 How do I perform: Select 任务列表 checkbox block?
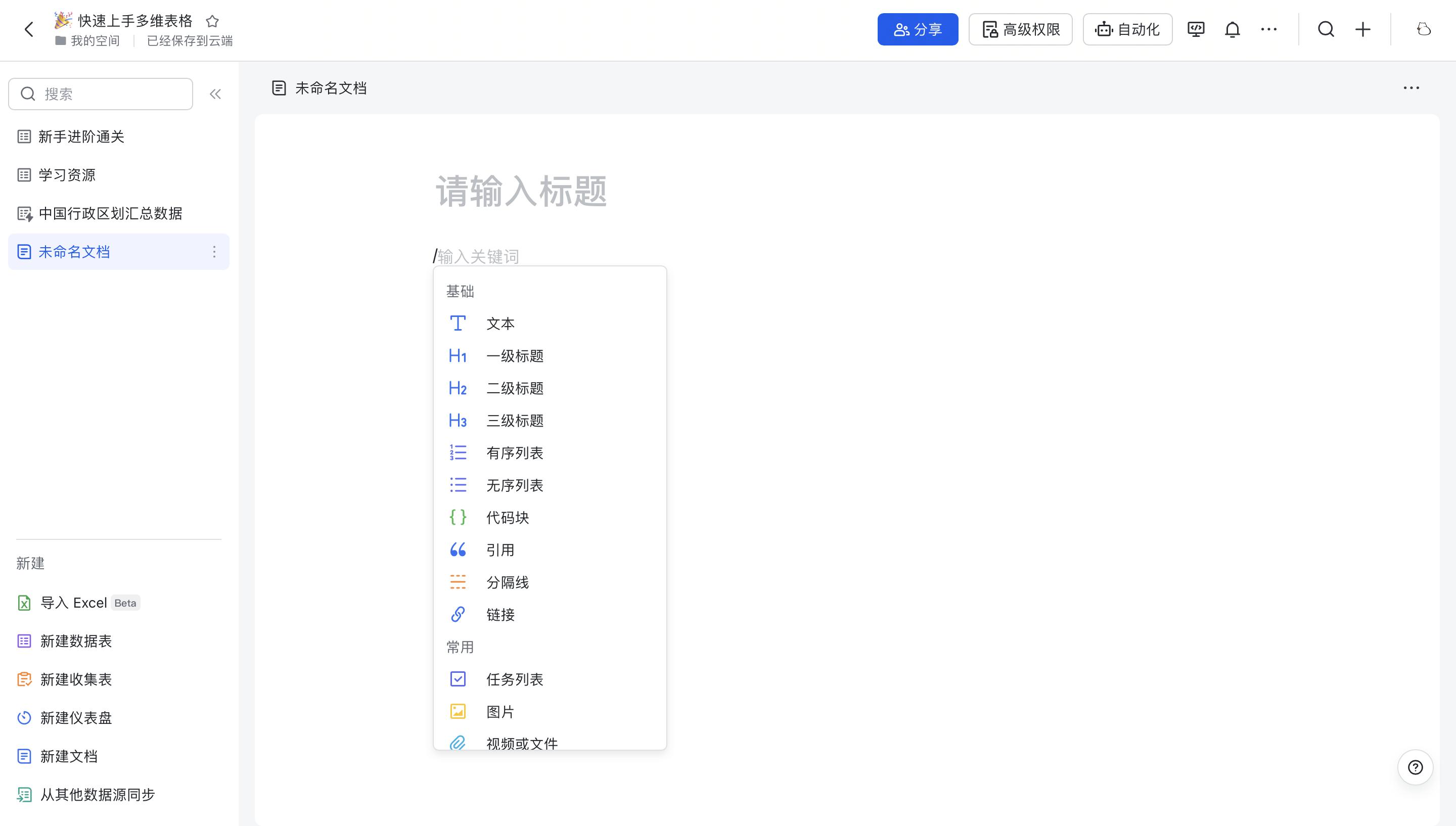[x=514, y=679]
